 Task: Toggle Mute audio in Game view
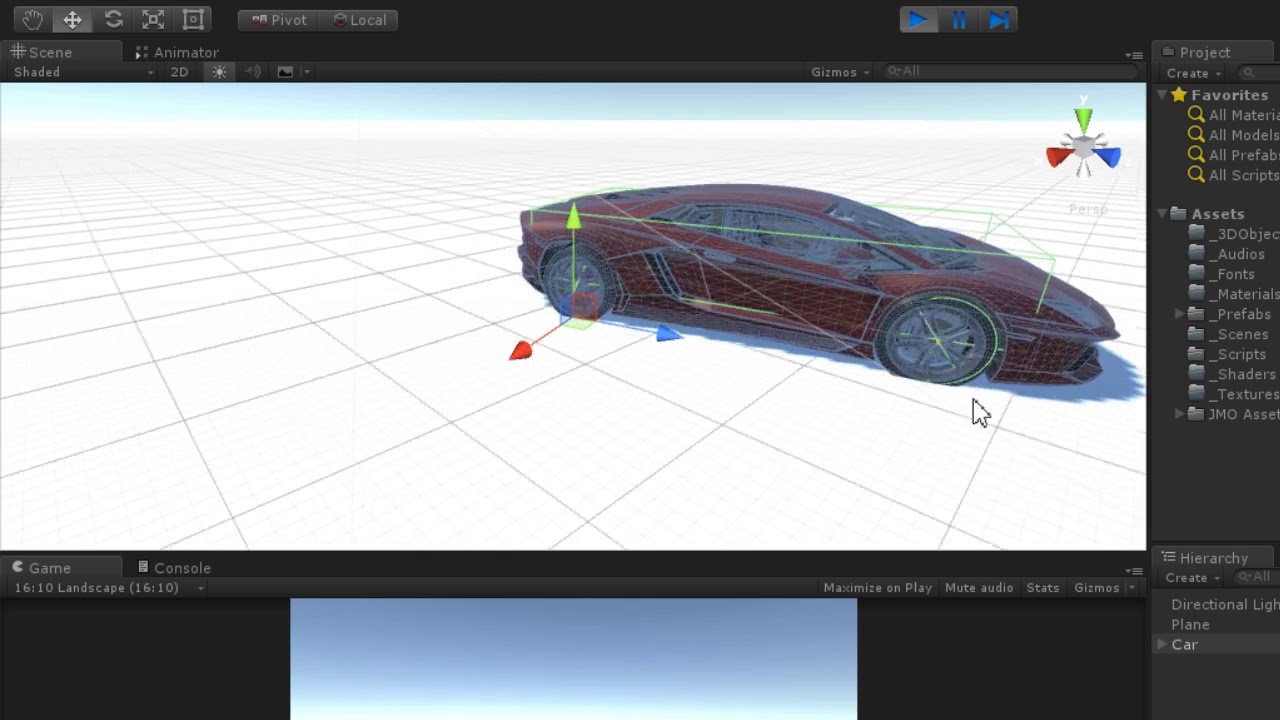(x=979, y=588)
